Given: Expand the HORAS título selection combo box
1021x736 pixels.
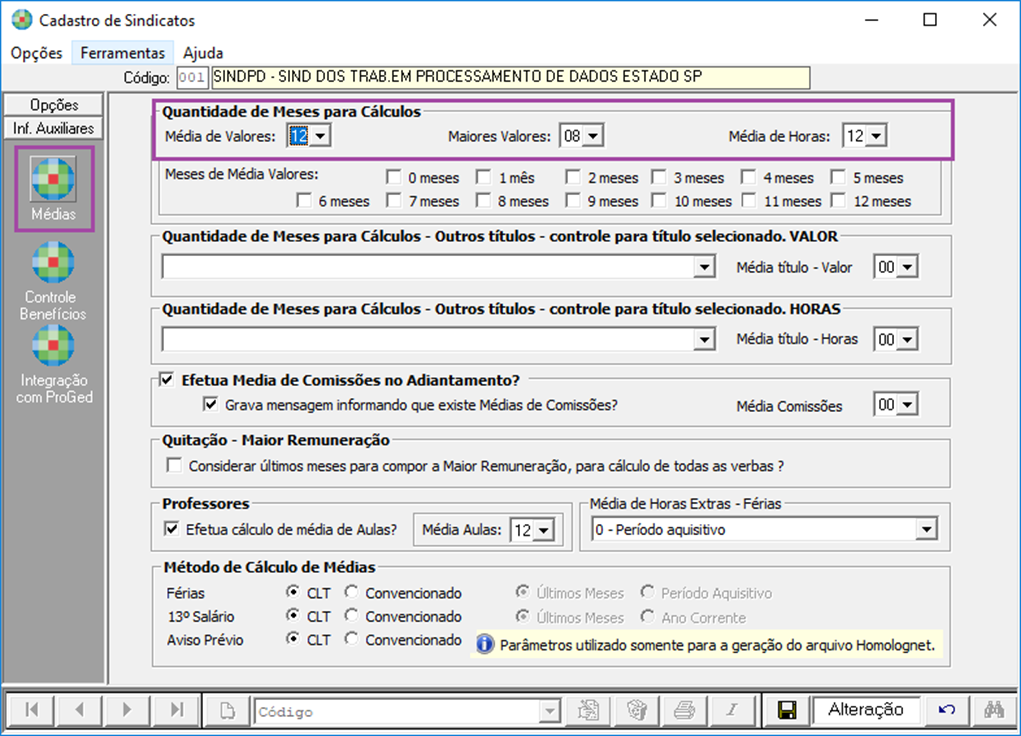Looking at the screenshot, I should coord(704,339).
